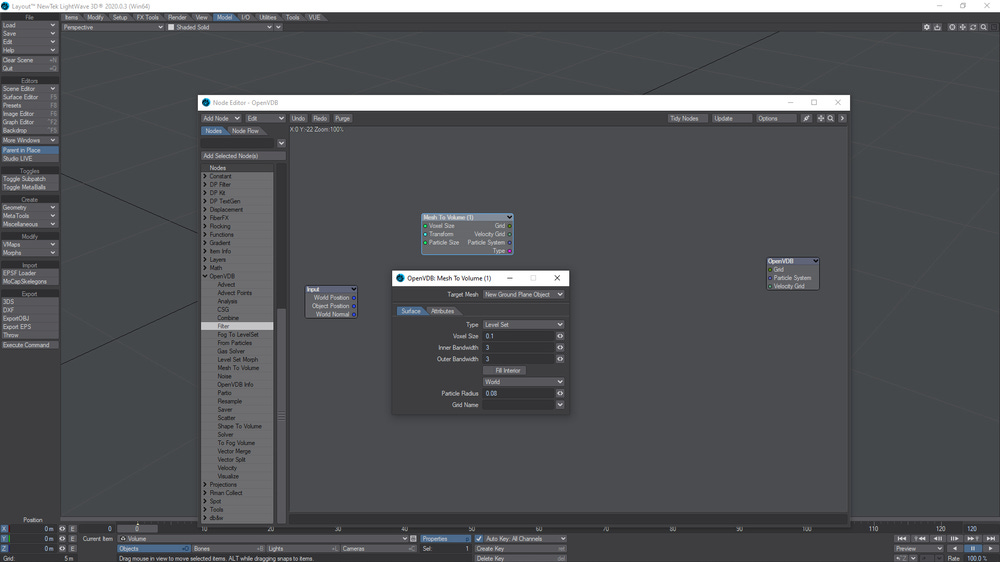Click the viewport move (pan) cross-arrows icon
The width and height of the screenshot is (1000, 562).
[x=962, y=27]
